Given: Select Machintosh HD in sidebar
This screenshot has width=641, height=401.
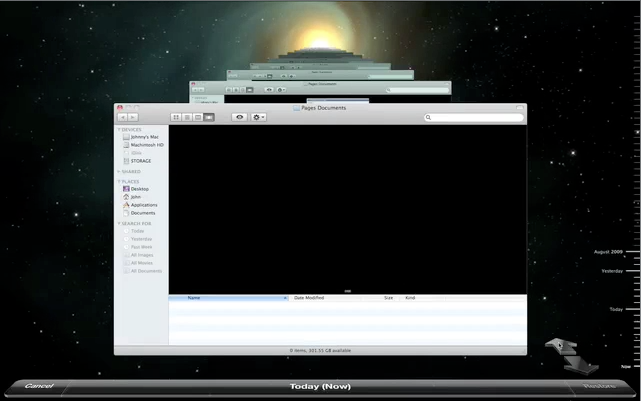Looking at the screenshot, I should point(141,145).
